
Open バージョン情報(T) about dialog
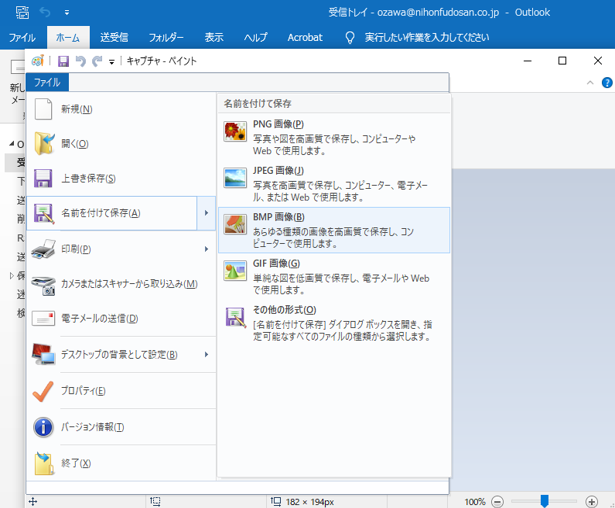121,427
